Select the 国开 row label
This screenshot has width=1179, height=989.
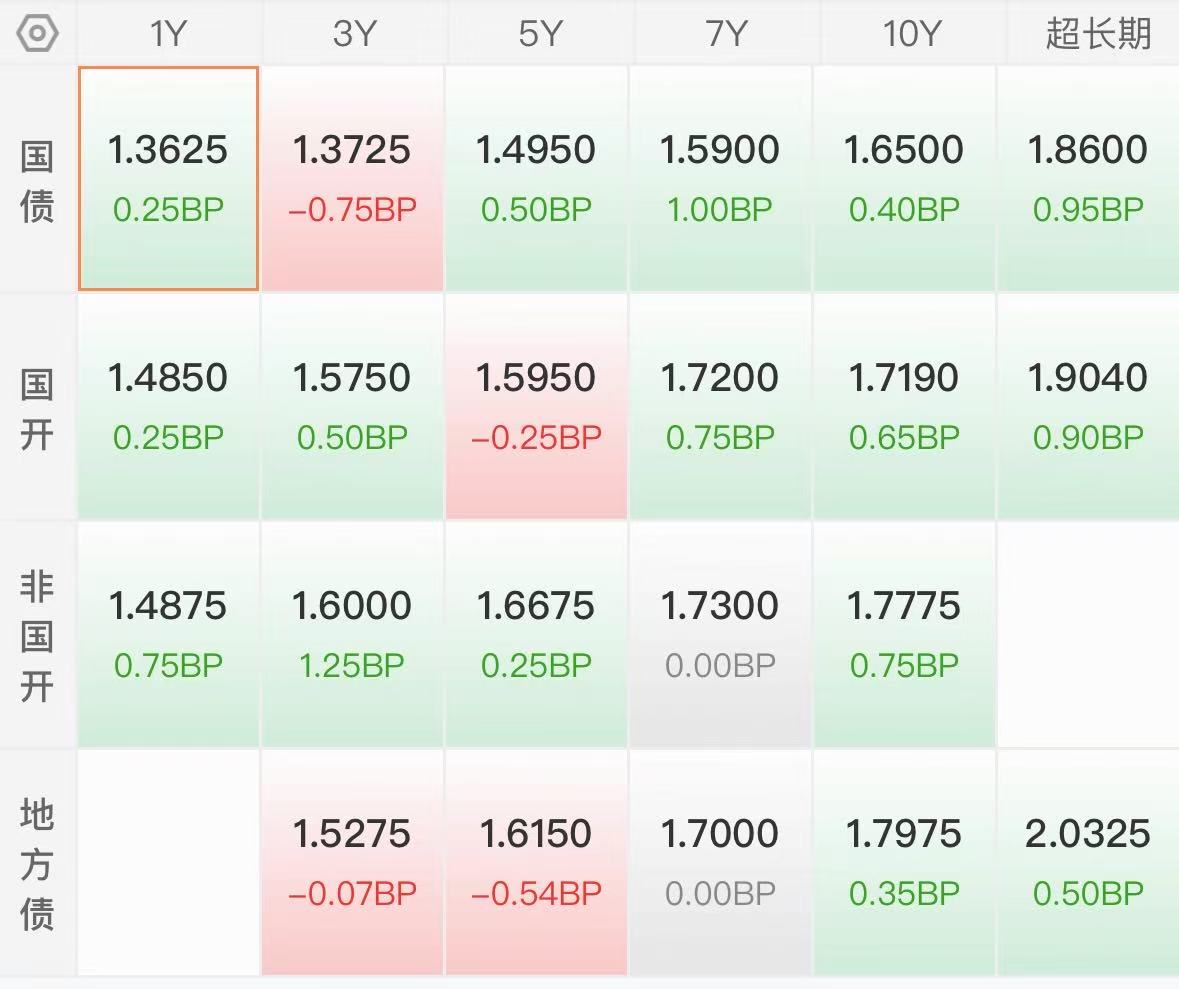pyautogui.click(x=37, y=409)
